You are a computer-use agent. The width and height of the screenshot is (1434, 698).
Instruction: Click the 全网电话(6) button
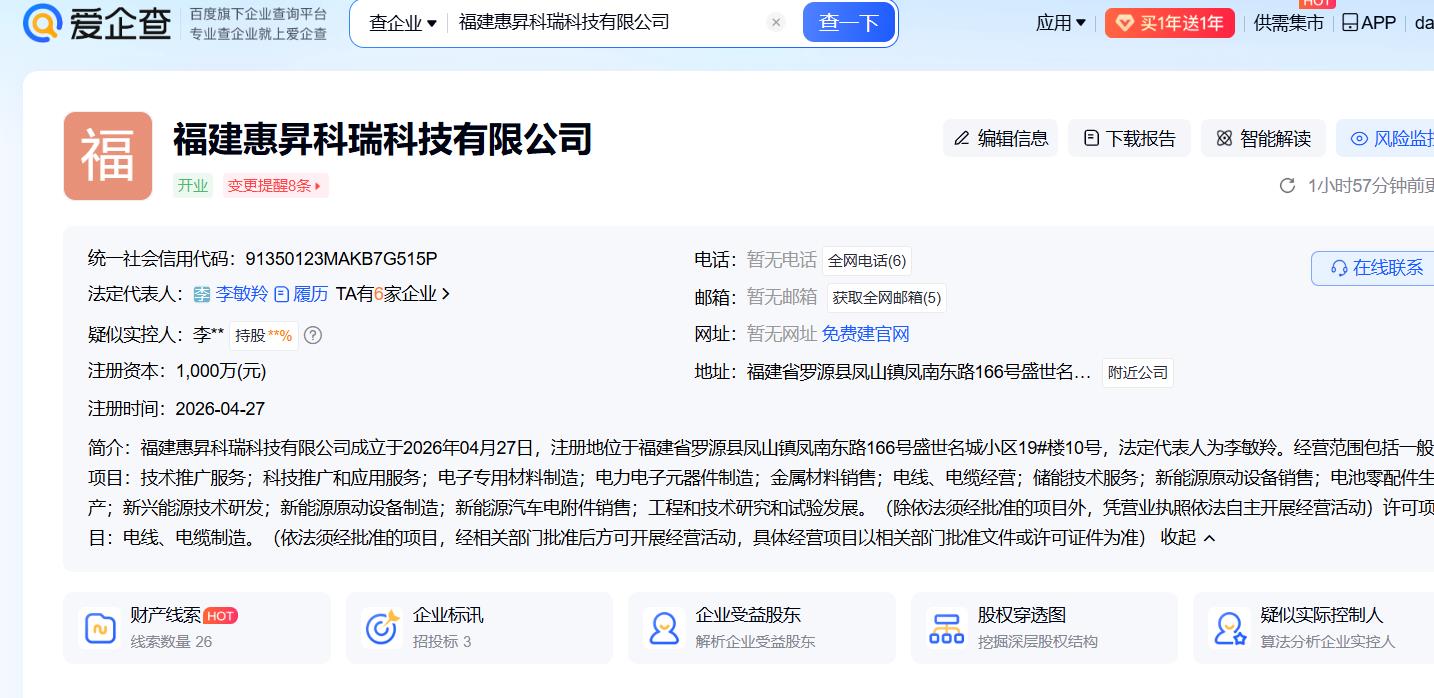coord(867,260)
